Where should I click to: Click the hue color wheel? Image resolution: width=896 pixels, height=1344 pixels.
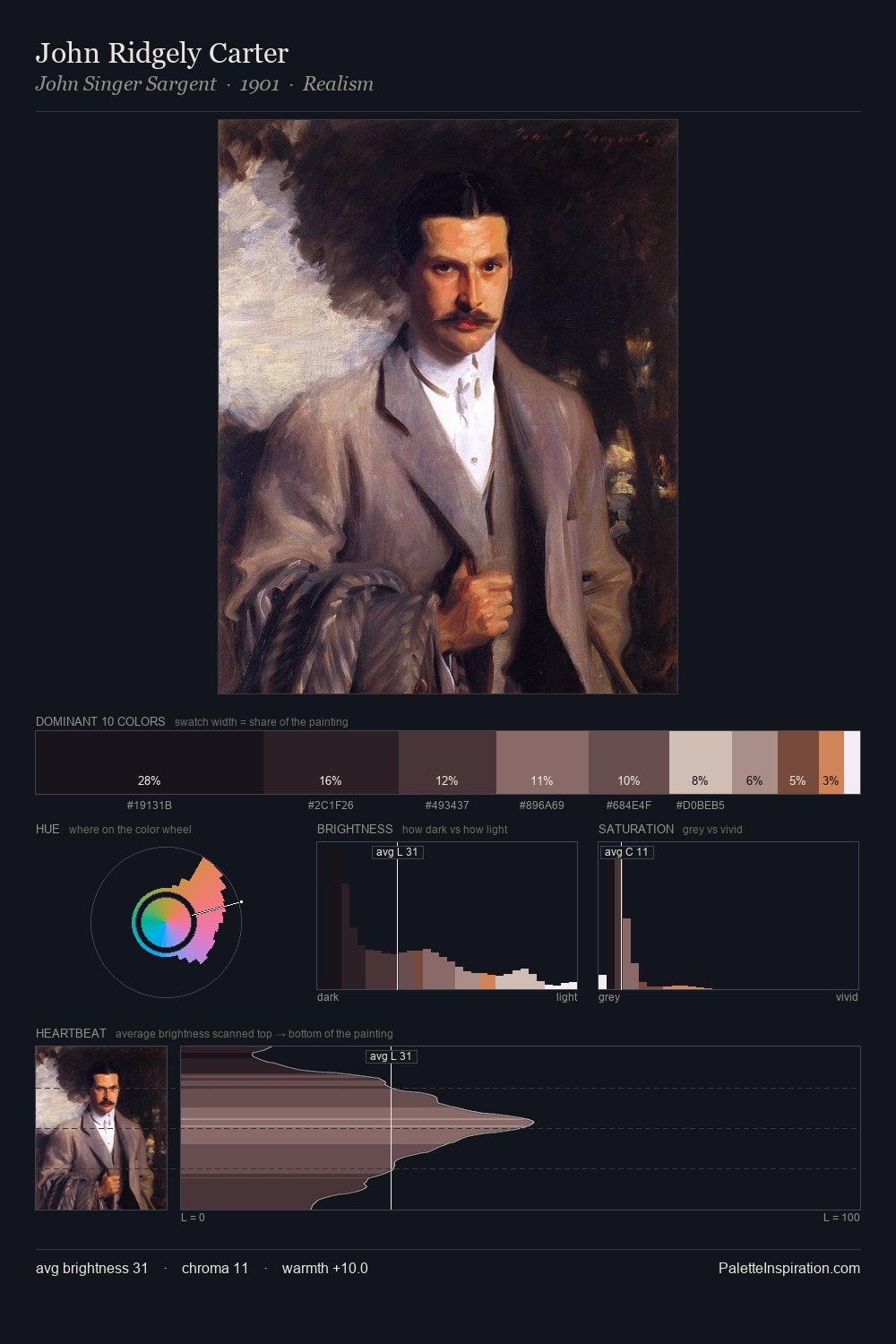(166, 922)
